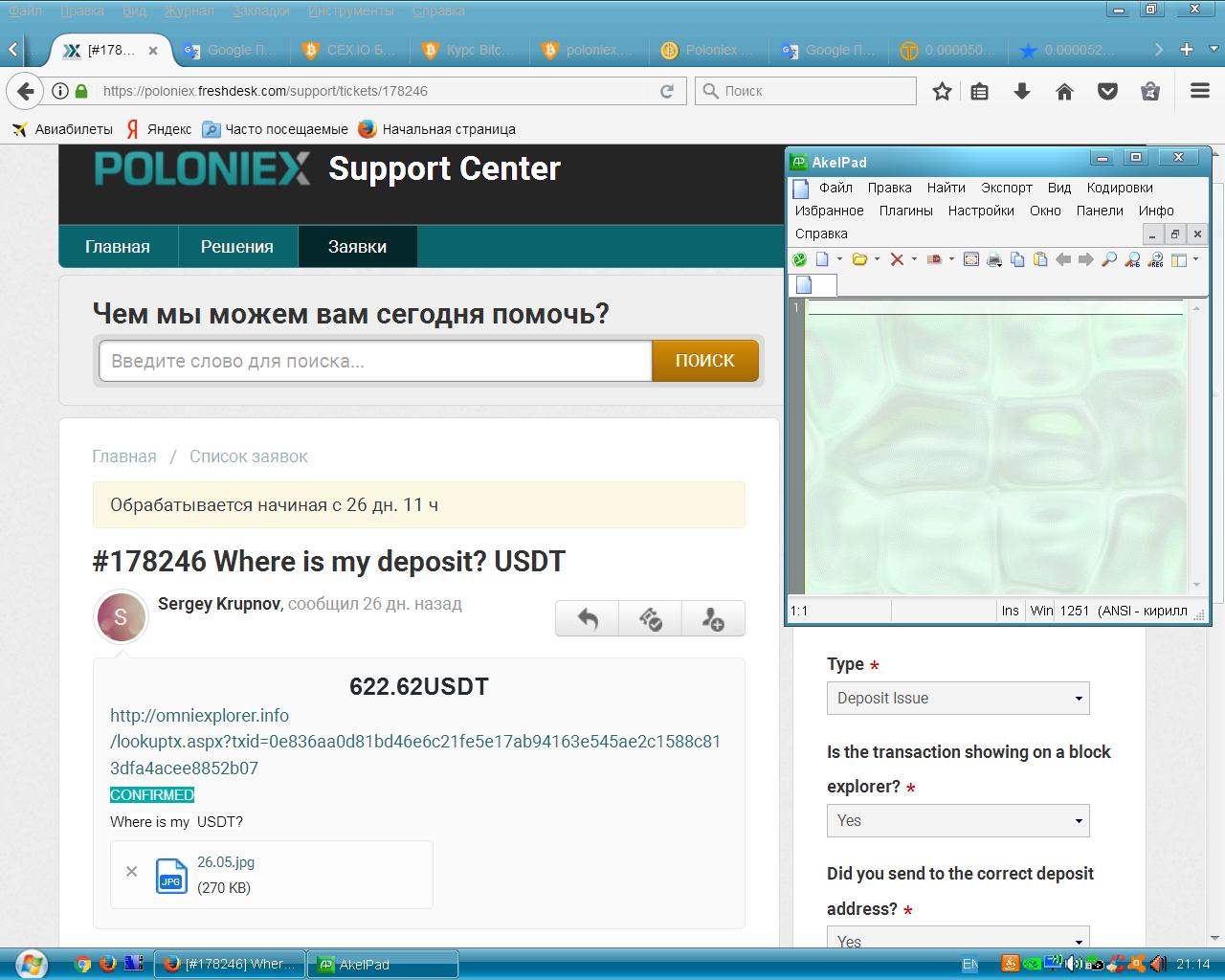The width and height of the screenshot is (1225, 980).
Task: Switch to the Решения tab on support site
Action: (237, 247)
